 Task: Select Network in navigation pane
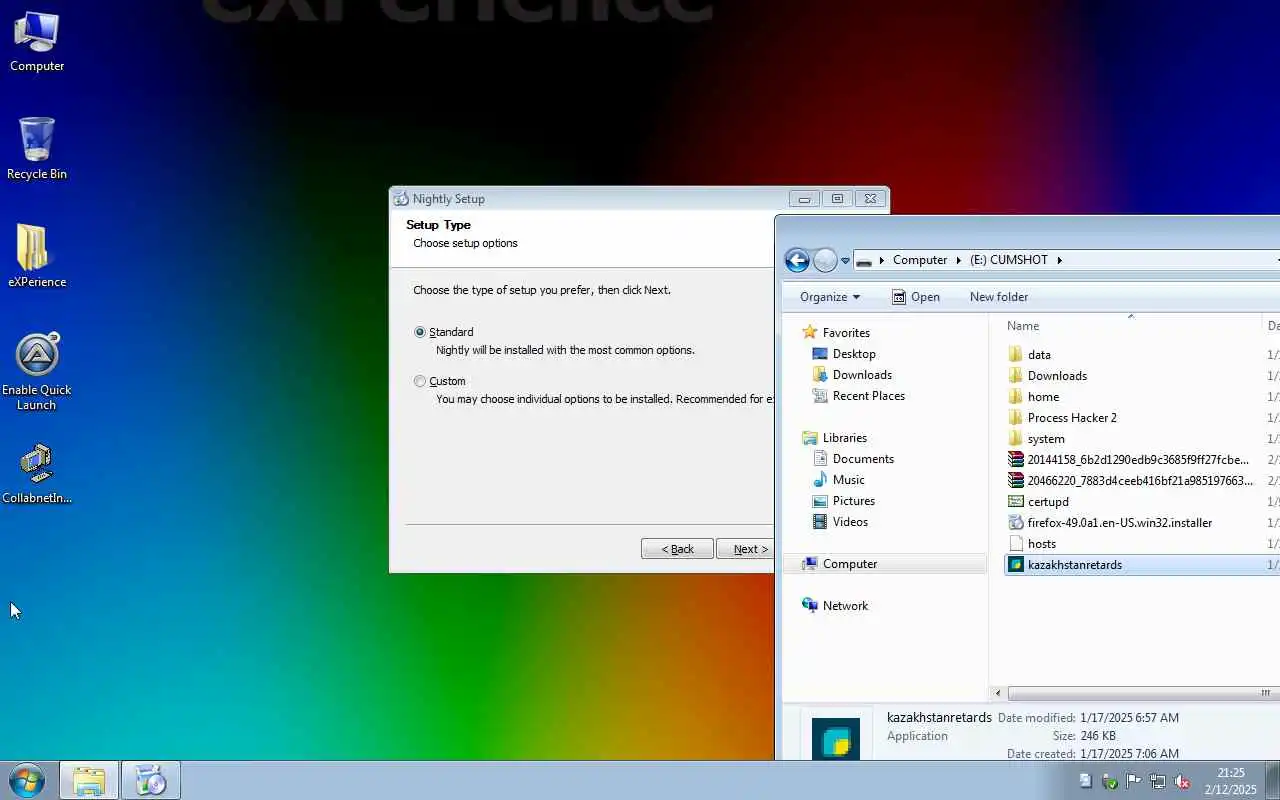845,606
